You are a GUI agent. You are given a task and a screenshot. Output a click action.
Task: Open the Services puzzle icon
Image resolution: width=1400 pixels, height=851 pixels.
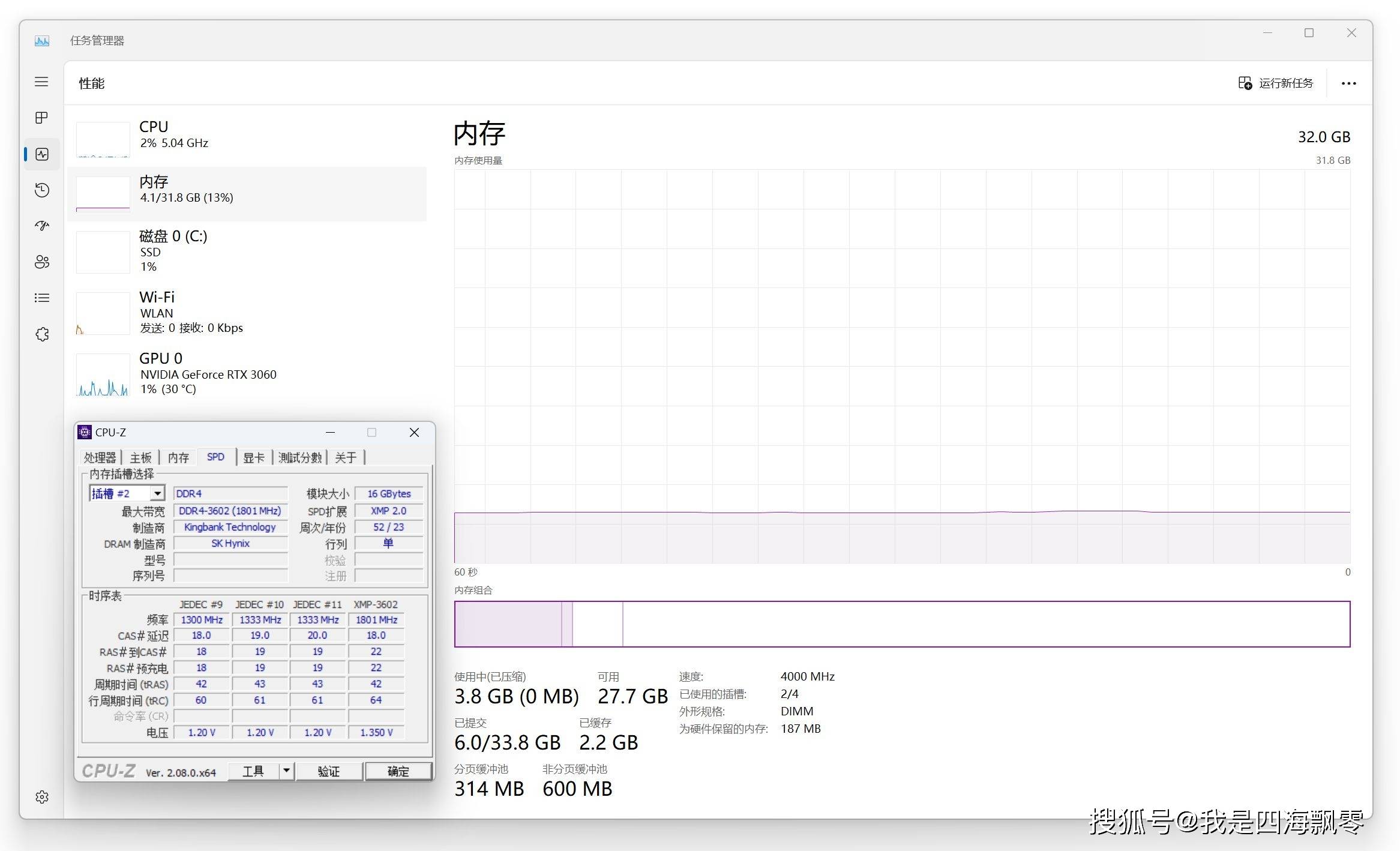point(41,334)
